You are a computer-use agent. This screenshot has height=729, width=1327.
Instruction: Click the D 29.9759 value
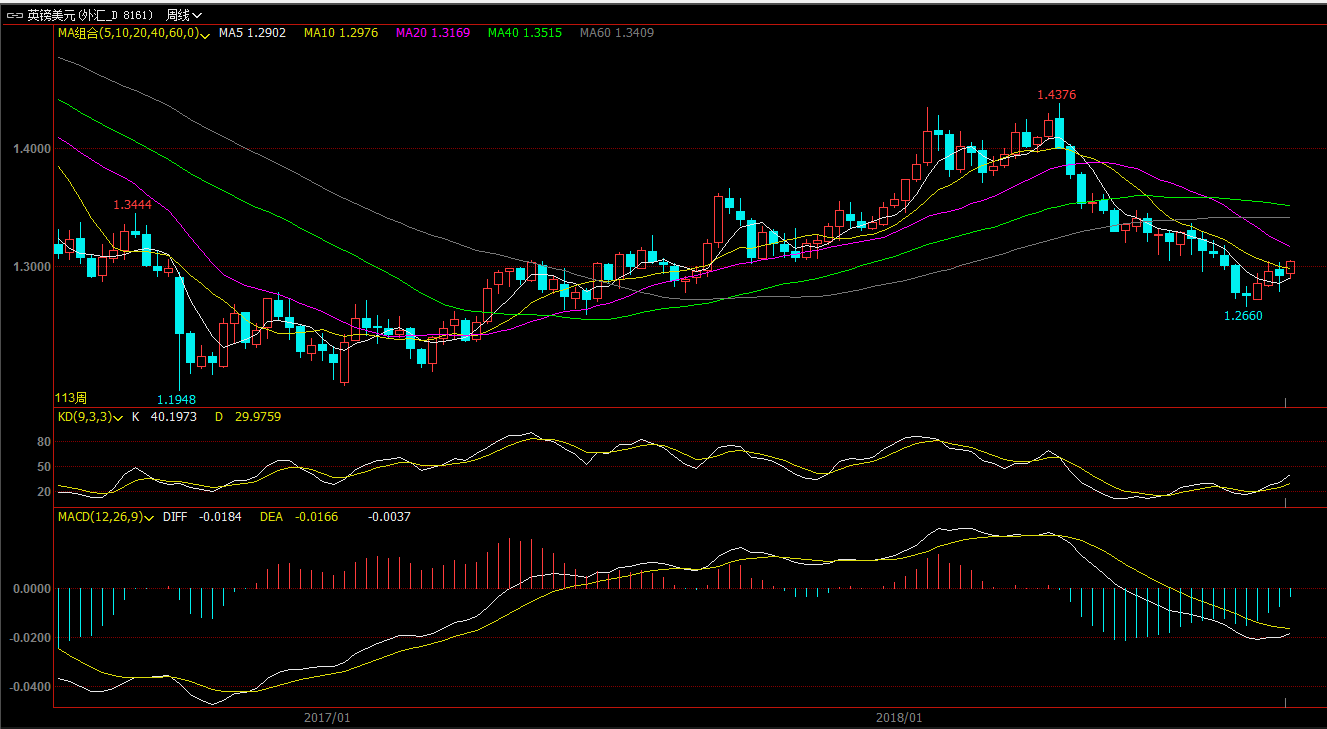pyautogui.click(x=248, y=416)
